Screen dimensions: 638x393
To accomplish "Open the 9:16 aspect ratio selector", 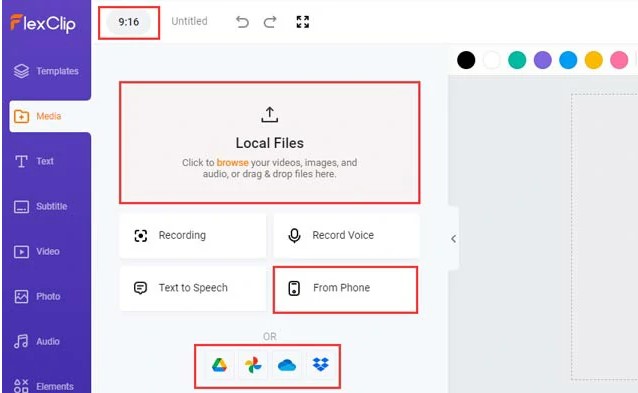I will (x=129, y=22).
